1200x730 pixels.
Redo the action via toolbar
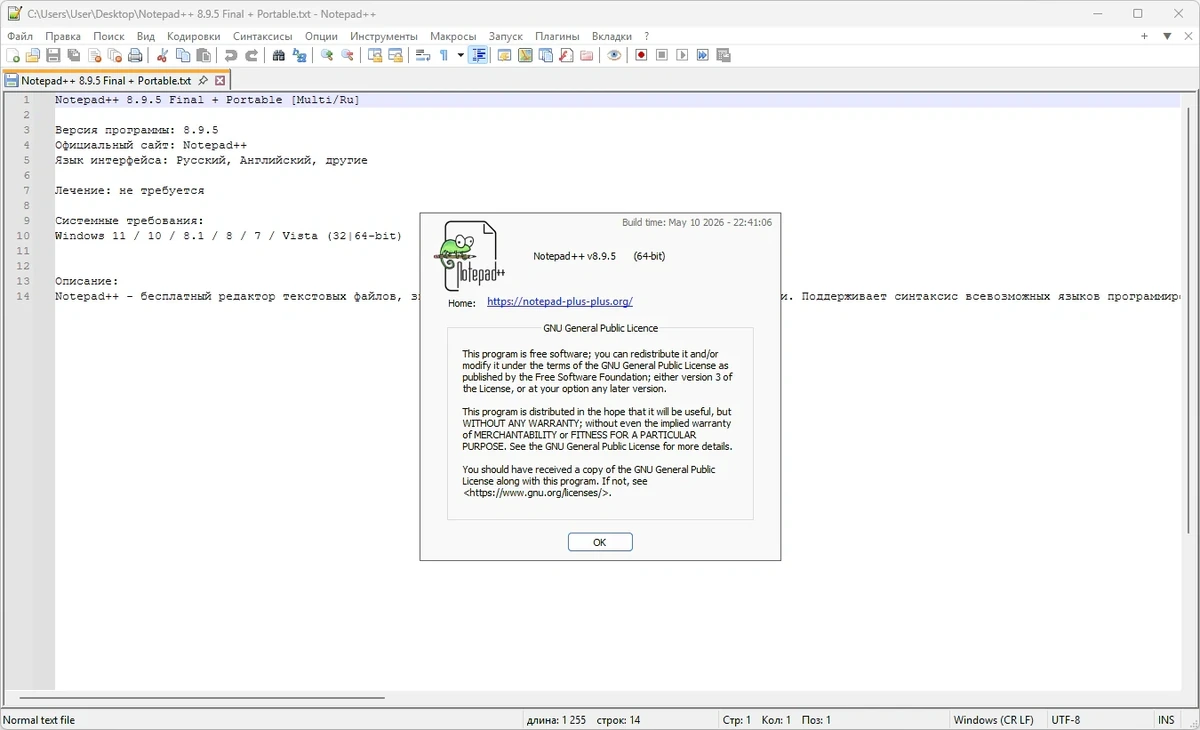tap(251, 55)
